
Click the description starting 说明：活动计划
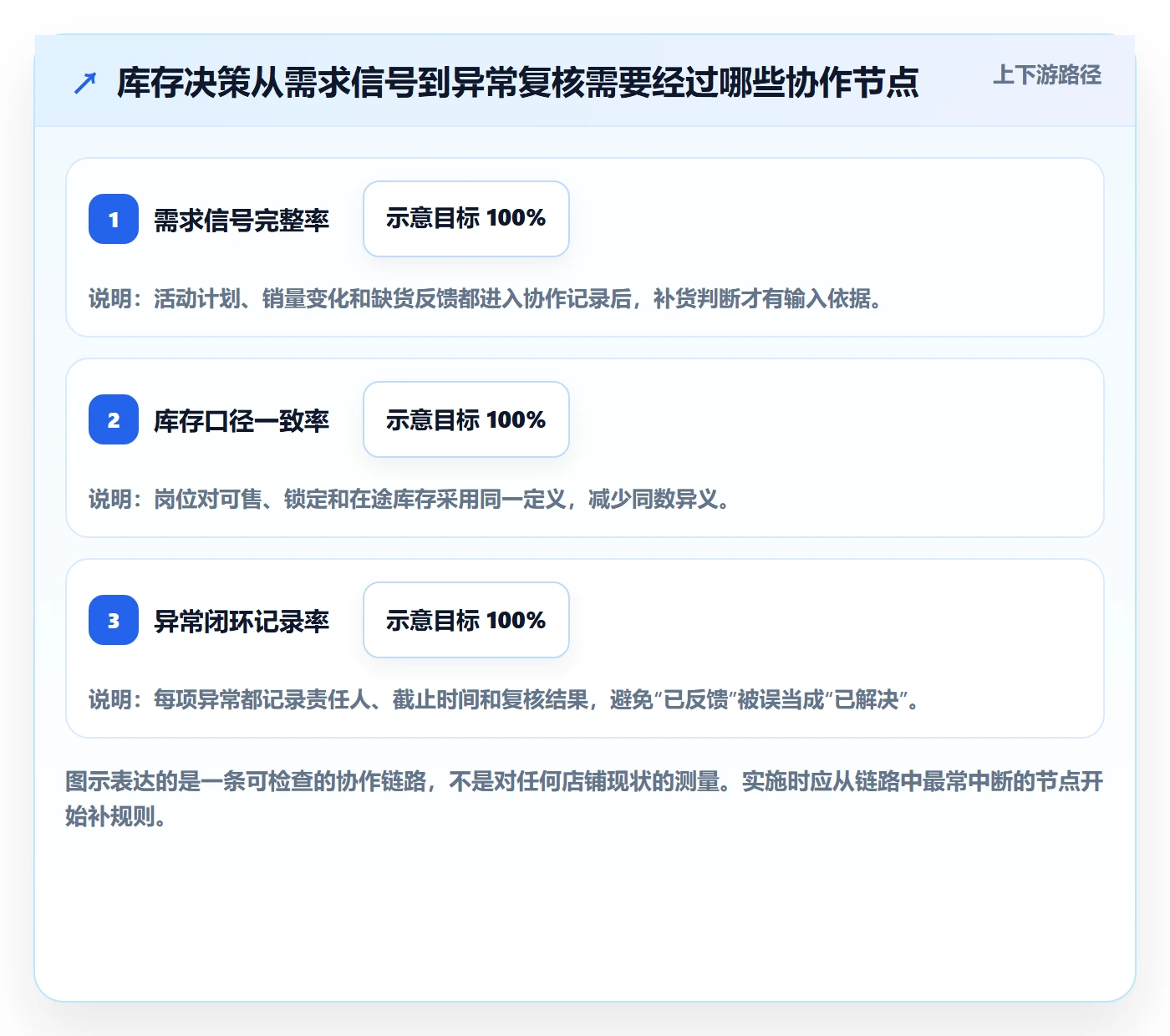(x=486, y=298)
